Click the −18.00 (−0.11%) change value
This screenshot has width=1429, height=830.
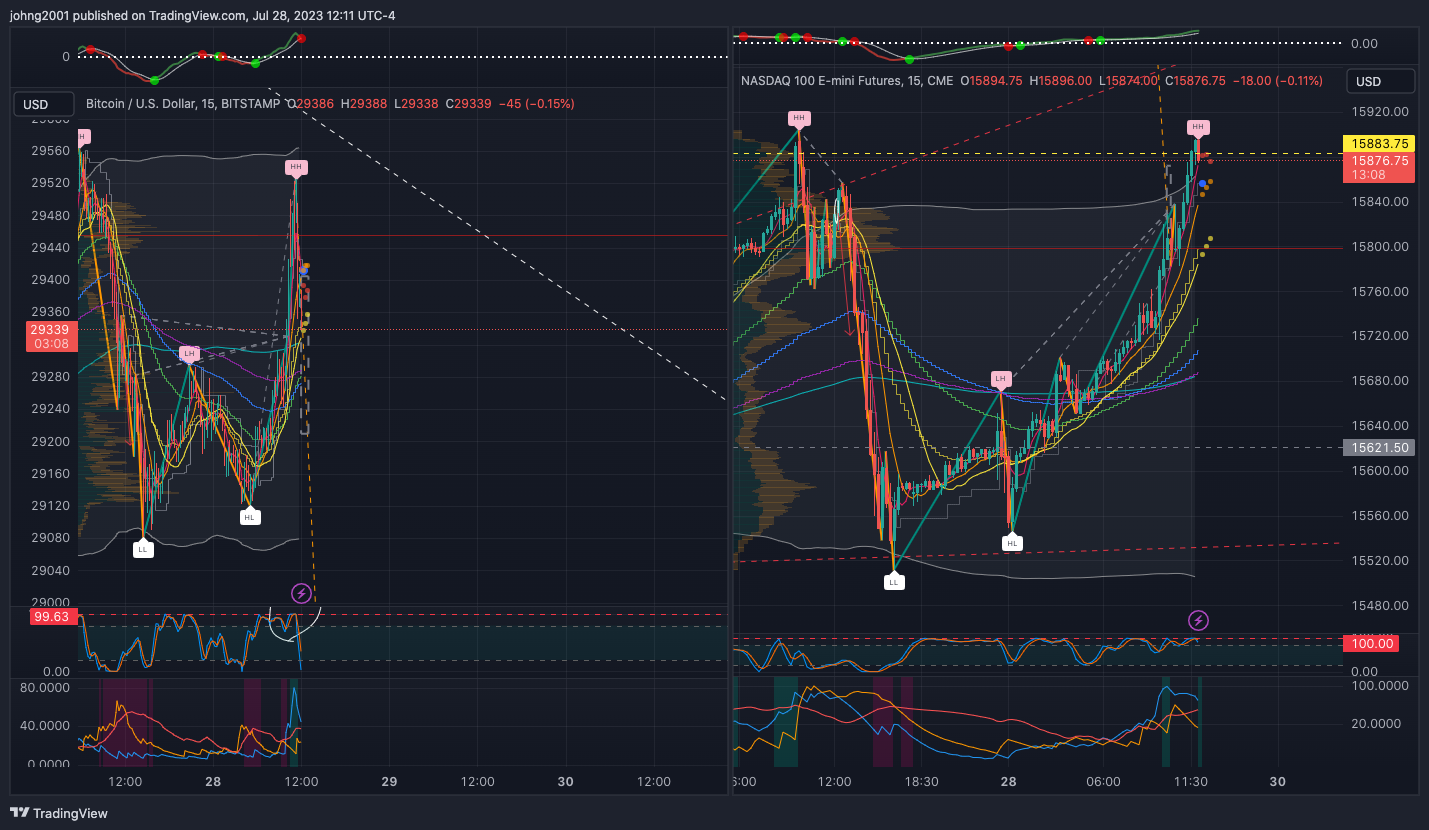point(1278,81)
